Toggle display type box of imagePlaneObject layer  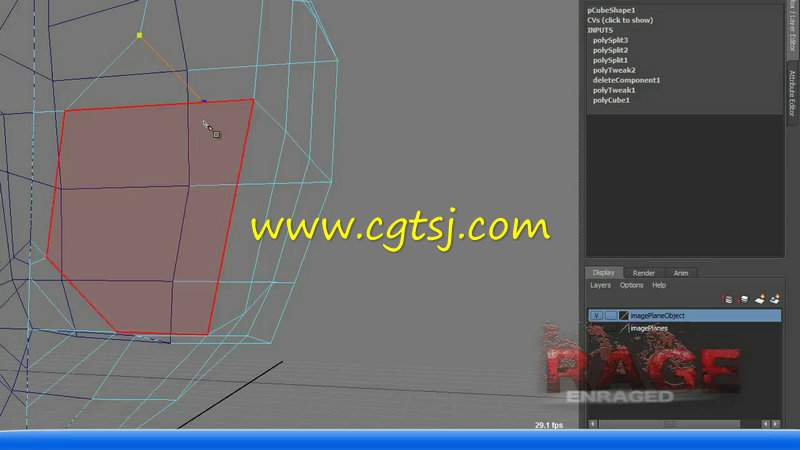610,316
